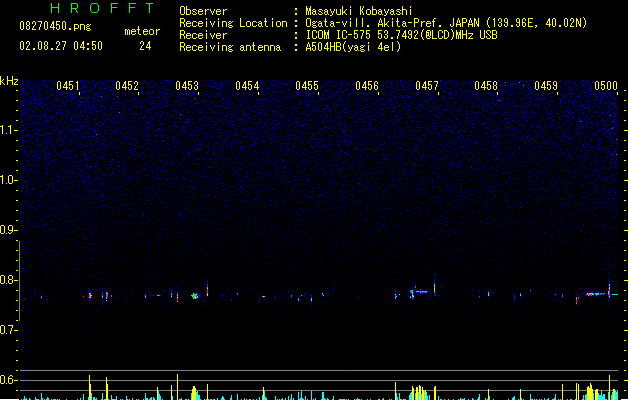This screenshot has width=629, height=400.
Task: Click the A504HB(yagi 4el) antenna text
Action: [x=353, y=47]
